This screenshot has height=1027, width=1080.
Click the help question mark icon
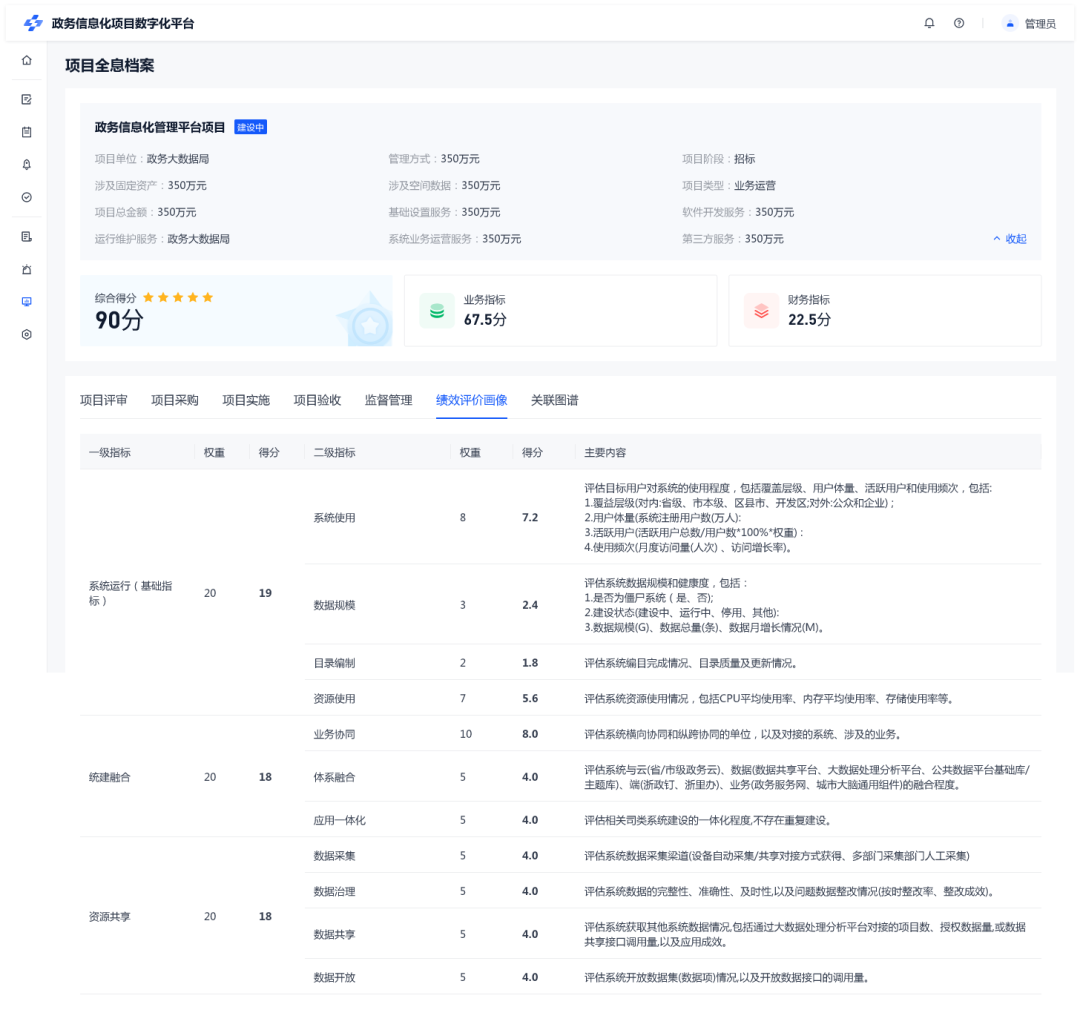click(959, 23)
